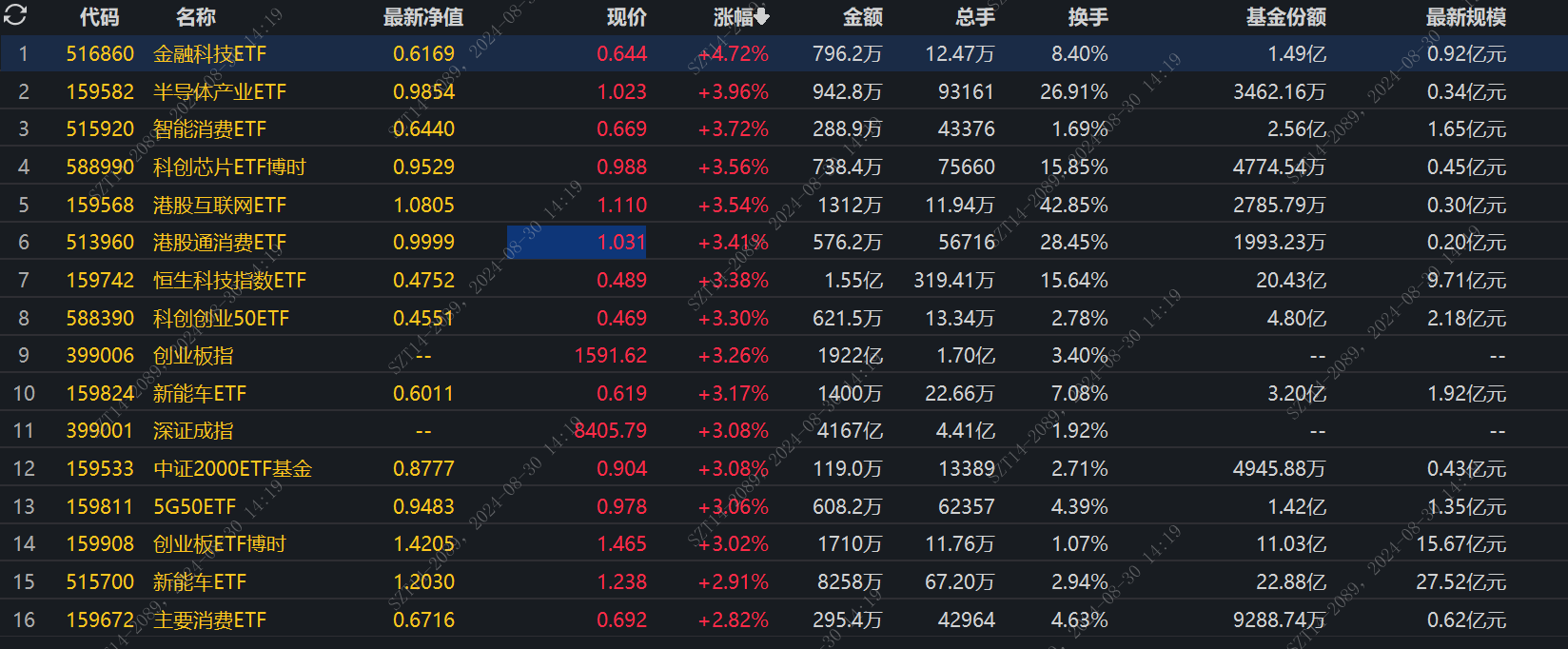Sort table by 金额 column
This screenshot has width=1568, height=649.
[x=863, y=17]
